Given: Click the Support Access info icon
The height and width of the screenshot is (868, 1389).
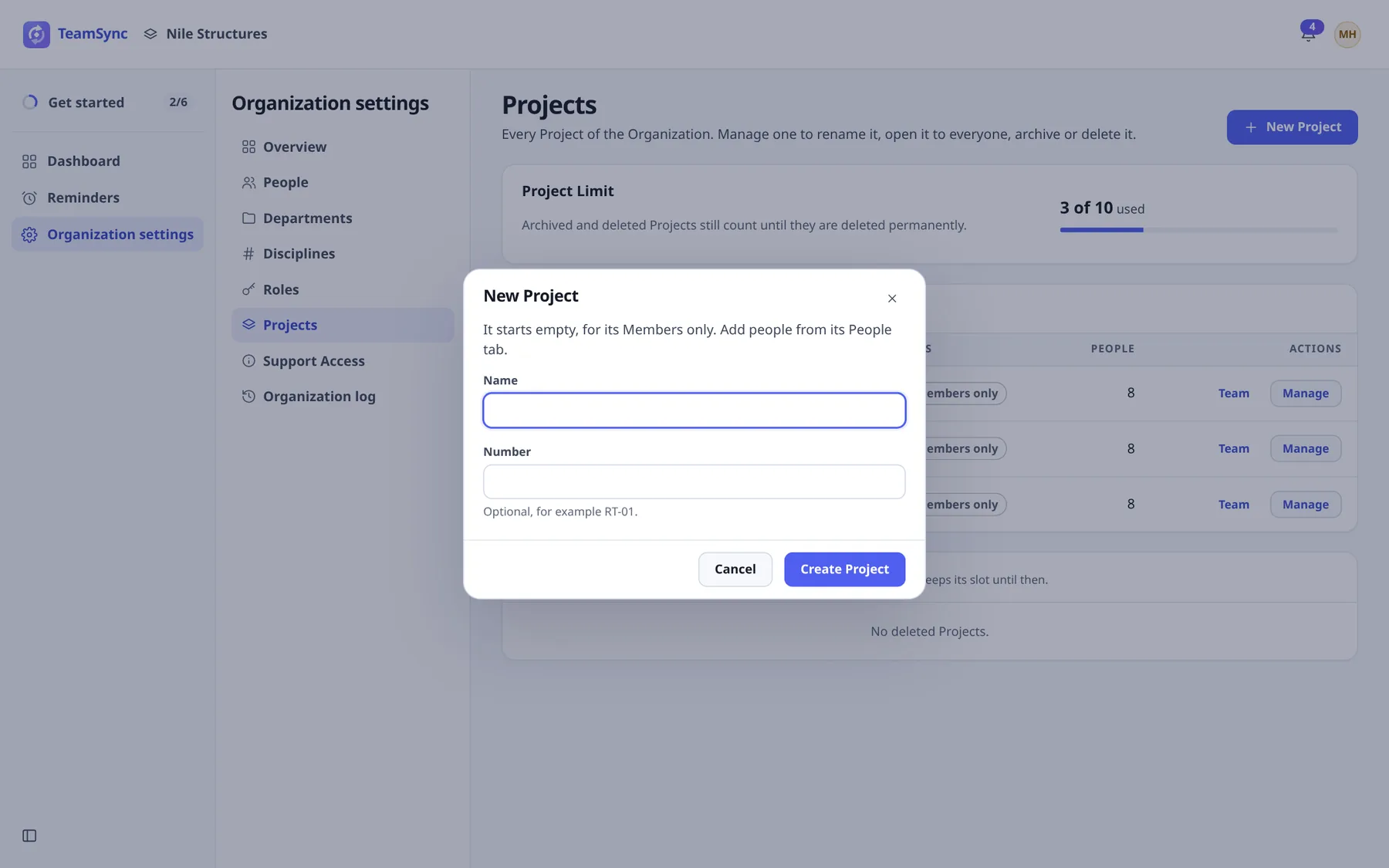Looking at the screenshot, I should [248, 361].
